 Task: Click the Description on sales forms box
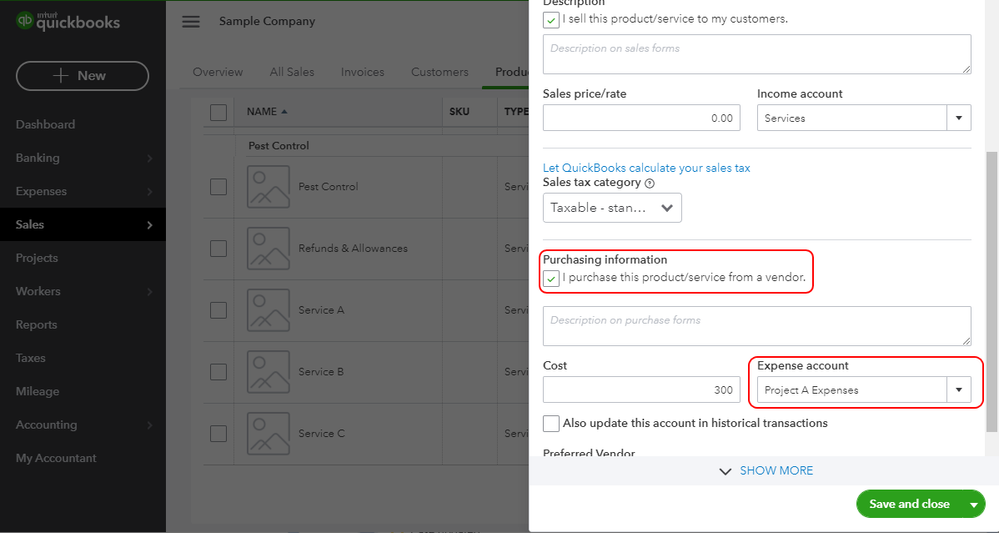[757, 54]
